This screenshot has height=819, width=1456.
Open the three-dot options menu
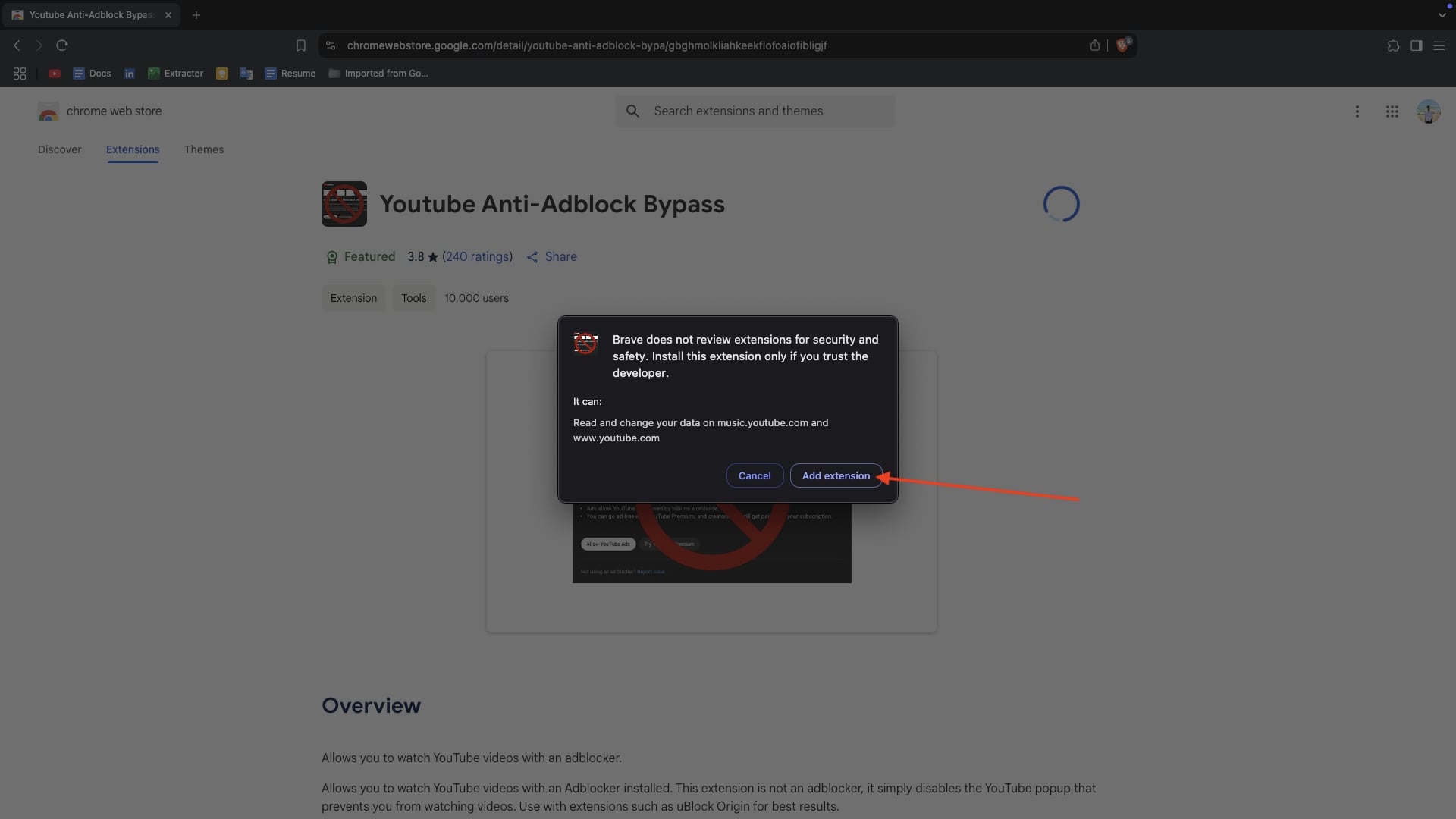(1357, 111)
